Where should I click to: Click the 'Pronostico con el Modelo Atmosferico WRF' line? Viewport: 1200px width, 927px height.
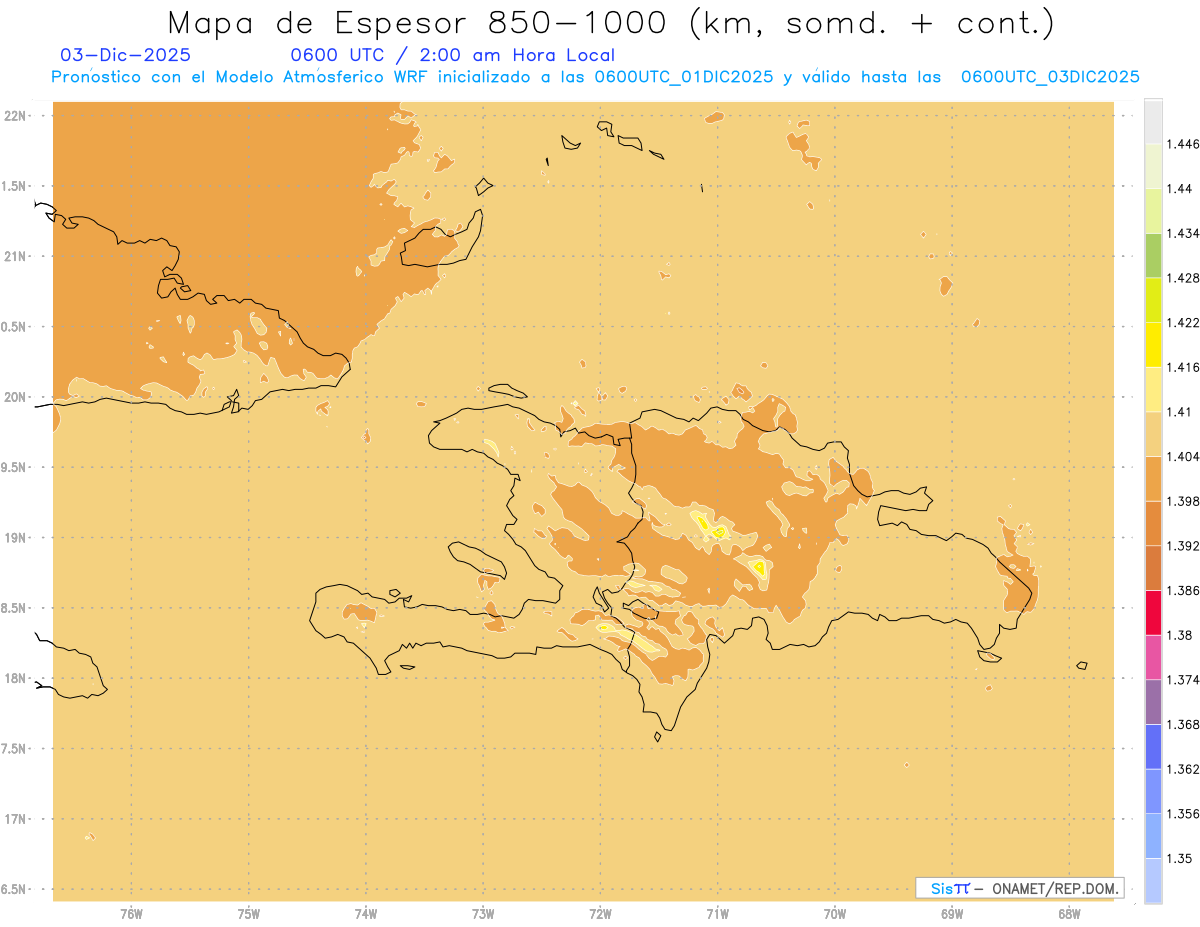pyautogui.click(x=595, y=77)
